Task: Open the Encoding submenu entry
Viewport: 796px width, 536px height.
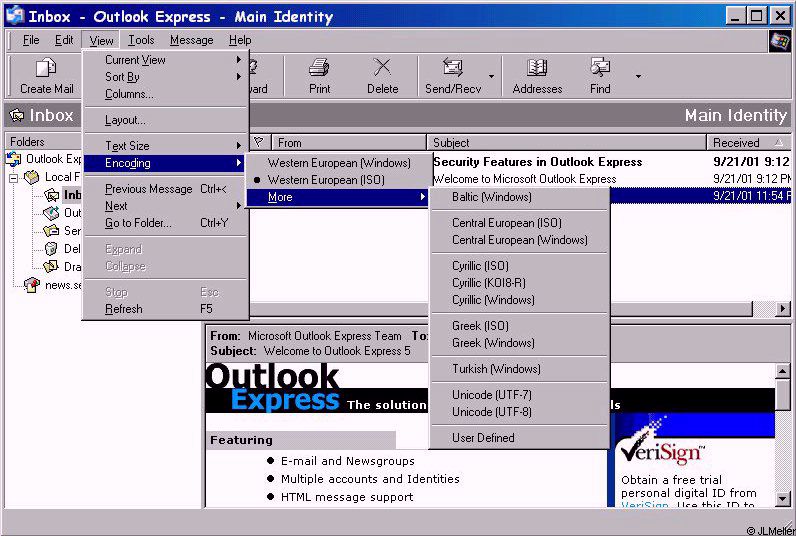Action: tap(165, 163)
